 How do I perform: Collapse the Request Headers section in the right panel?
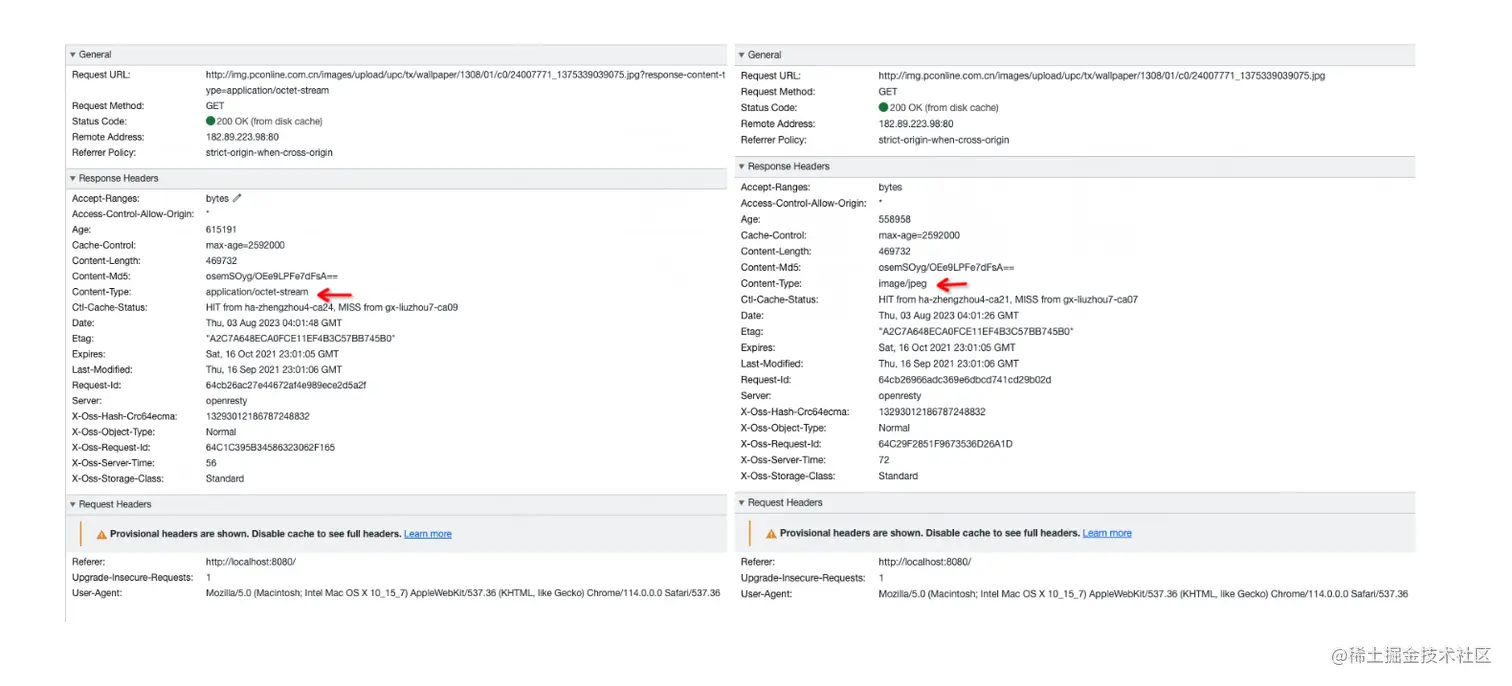tap(742, 502)
